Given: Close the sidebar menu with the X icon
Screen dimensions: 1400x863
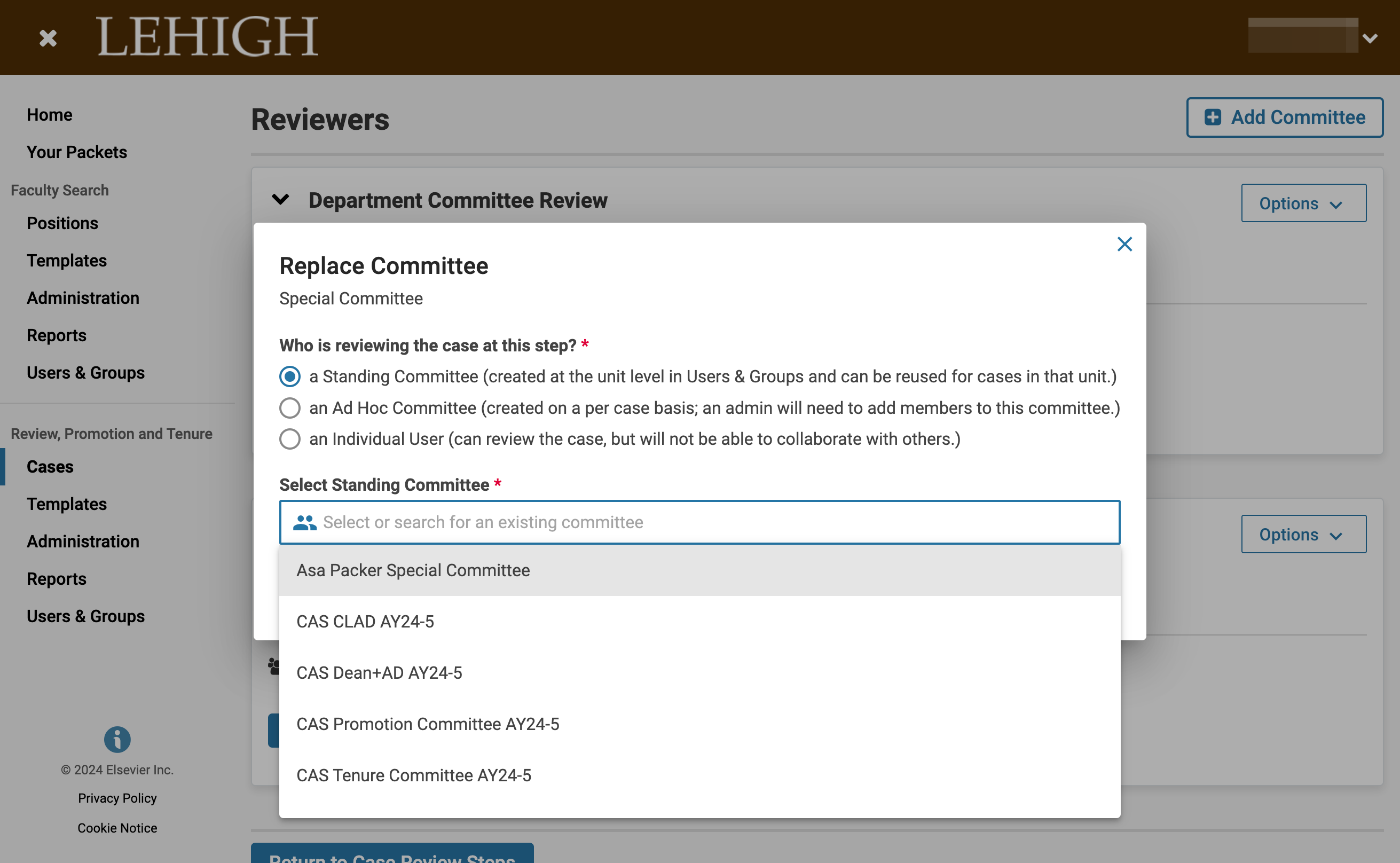Looking at the screenshot, I should 48,38.
